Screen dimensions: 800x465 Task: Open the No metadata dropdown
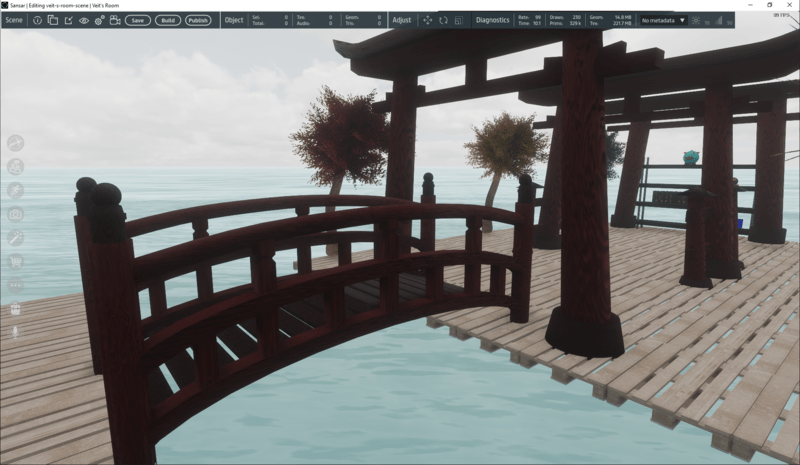coord(663,20)
